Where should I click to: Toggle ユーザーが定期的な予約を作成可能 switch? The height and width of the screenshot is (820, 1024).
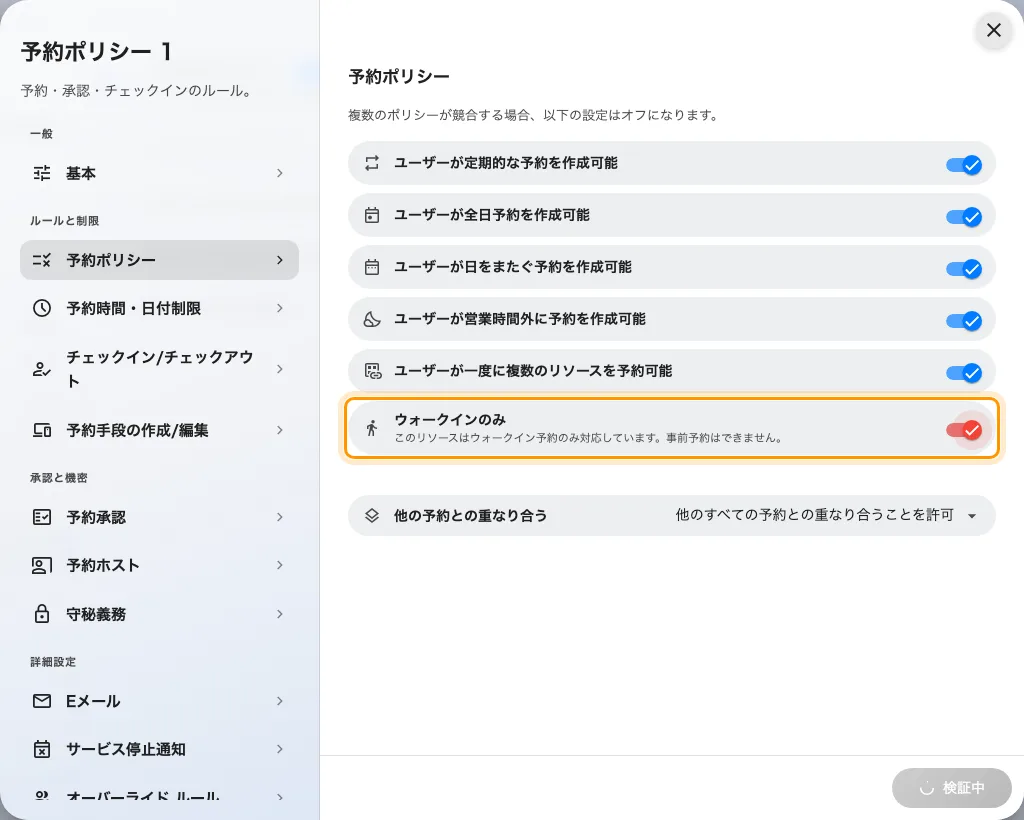click(965, 165)
